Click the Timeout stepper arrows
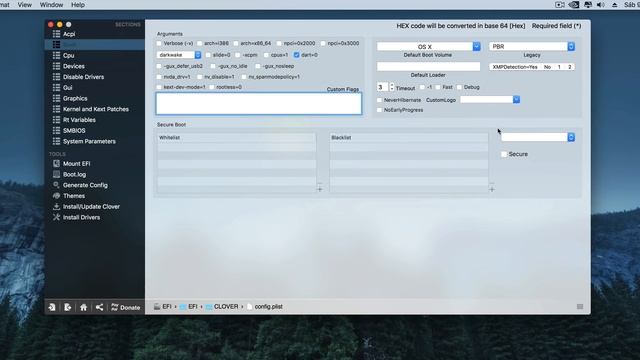This screenshot has width=640, height=360. 392,87
